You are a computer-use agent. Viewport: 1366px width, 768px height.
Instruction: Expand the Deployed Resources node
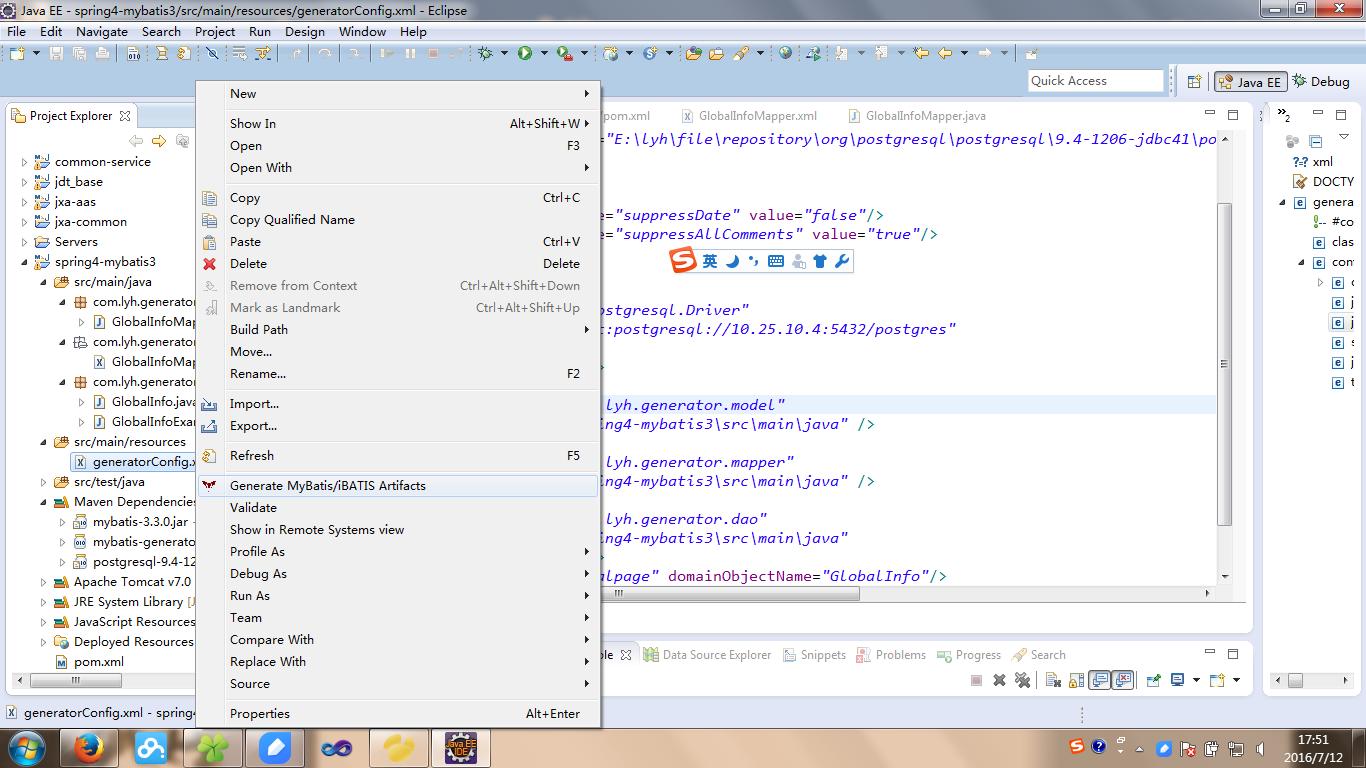tap(44, 641)
